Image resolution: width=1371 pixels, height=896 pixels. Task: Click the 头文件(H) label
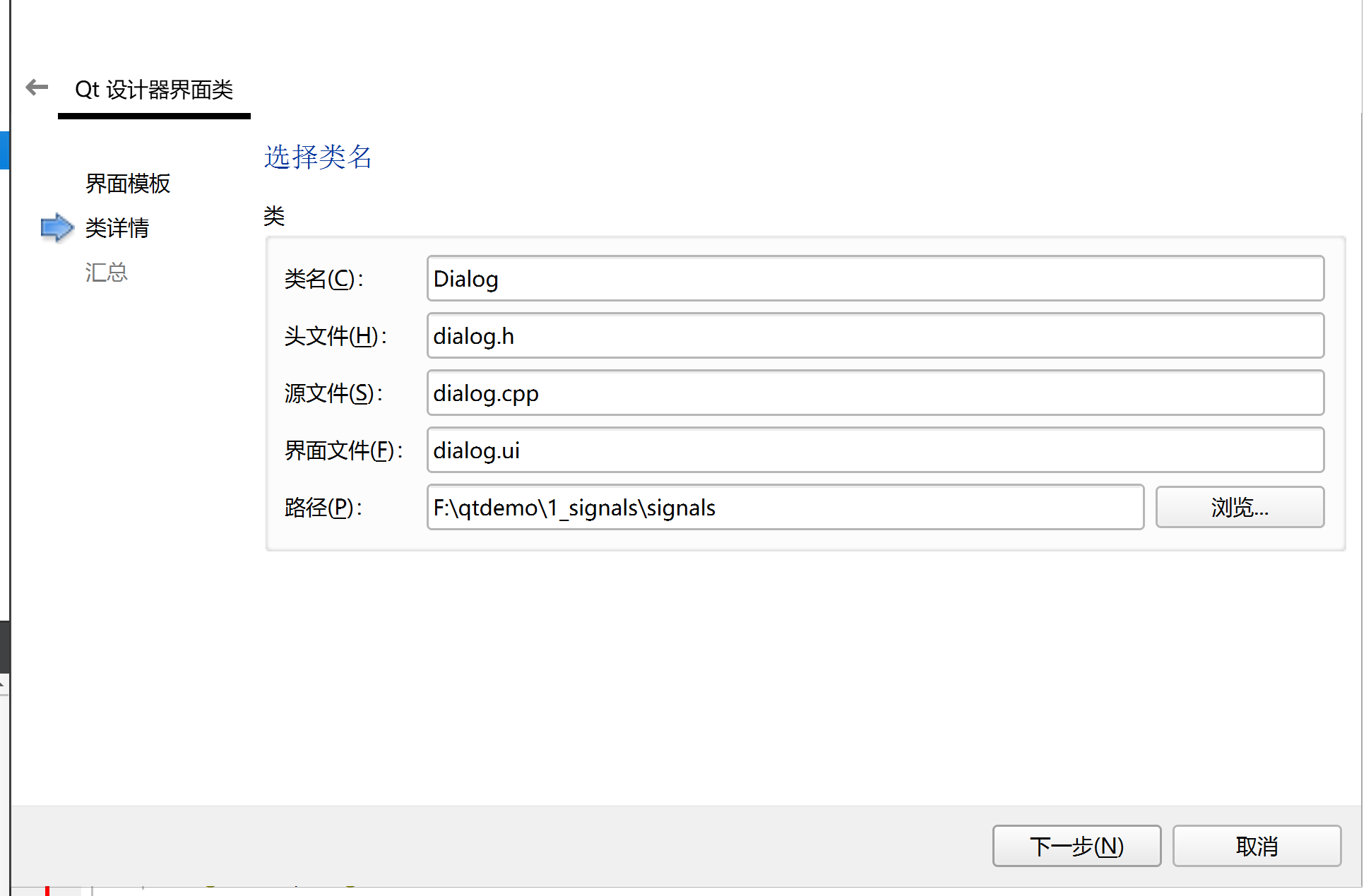click(x=336, y=336)
